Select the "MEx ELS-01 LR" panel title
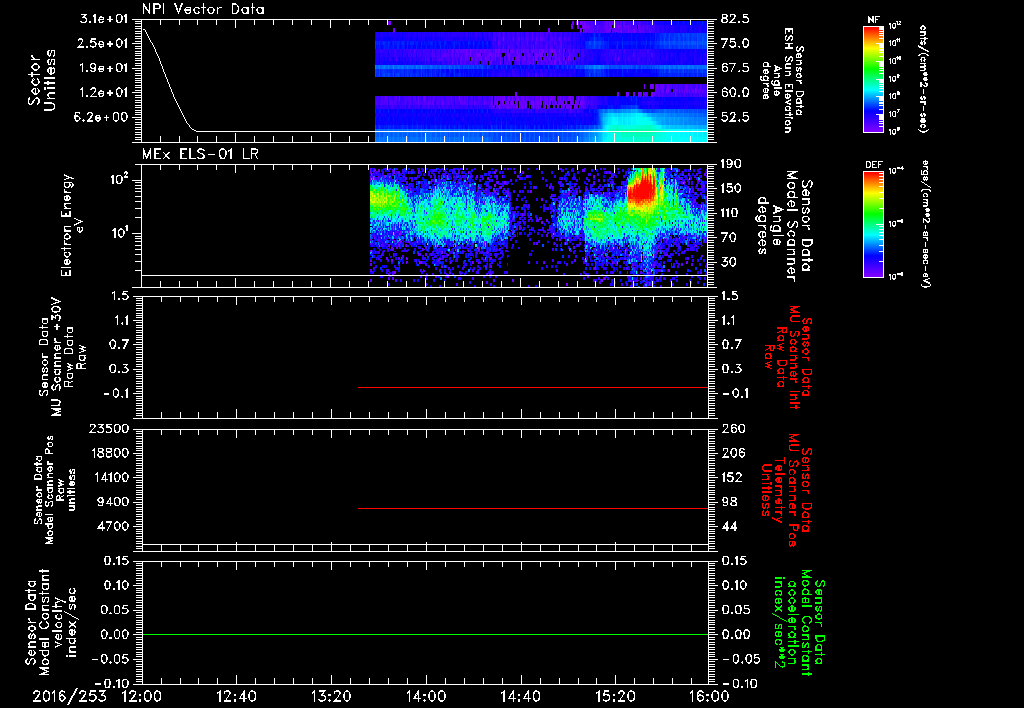This screenshot has width=1024, height=708. [x=199, y=154]
